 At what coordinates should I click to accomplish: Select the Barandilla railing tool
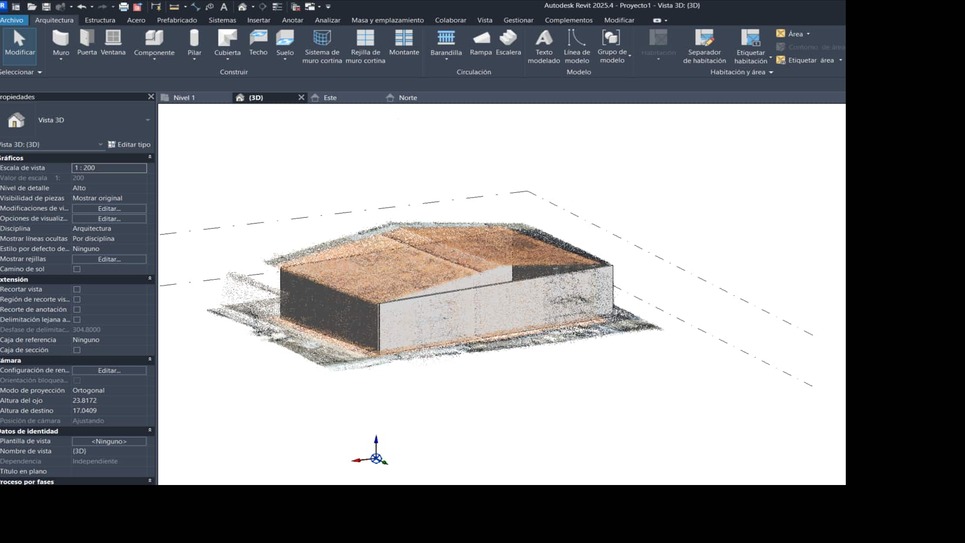(x=446, y=43)
